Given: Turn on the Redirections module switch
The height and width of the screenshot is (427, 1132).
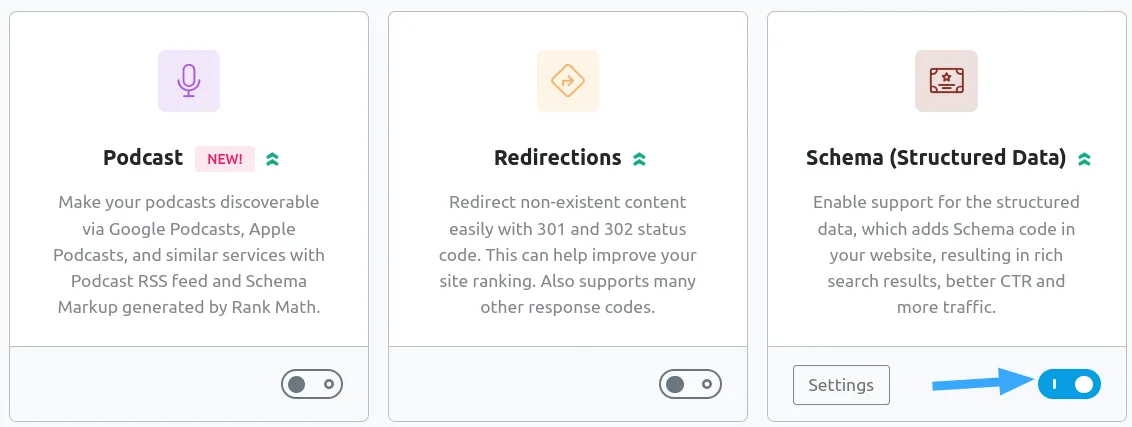Looking at the screenshot, I should click(x=690, y=384).
